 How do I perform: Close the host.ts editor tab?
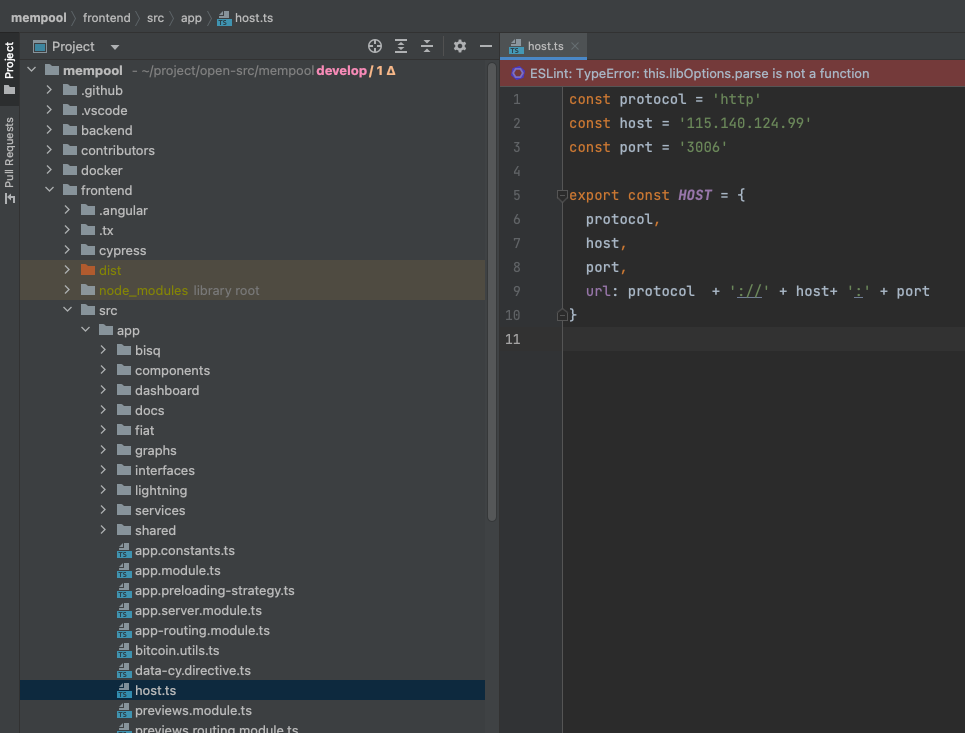[575, 46]
